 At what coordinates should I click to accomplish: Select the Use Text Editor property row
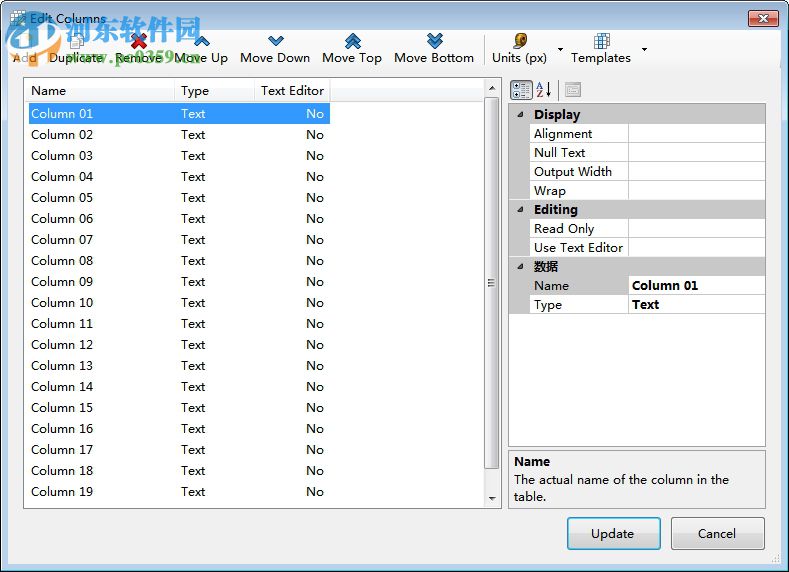pyautogui.click(x=647, y=248)
